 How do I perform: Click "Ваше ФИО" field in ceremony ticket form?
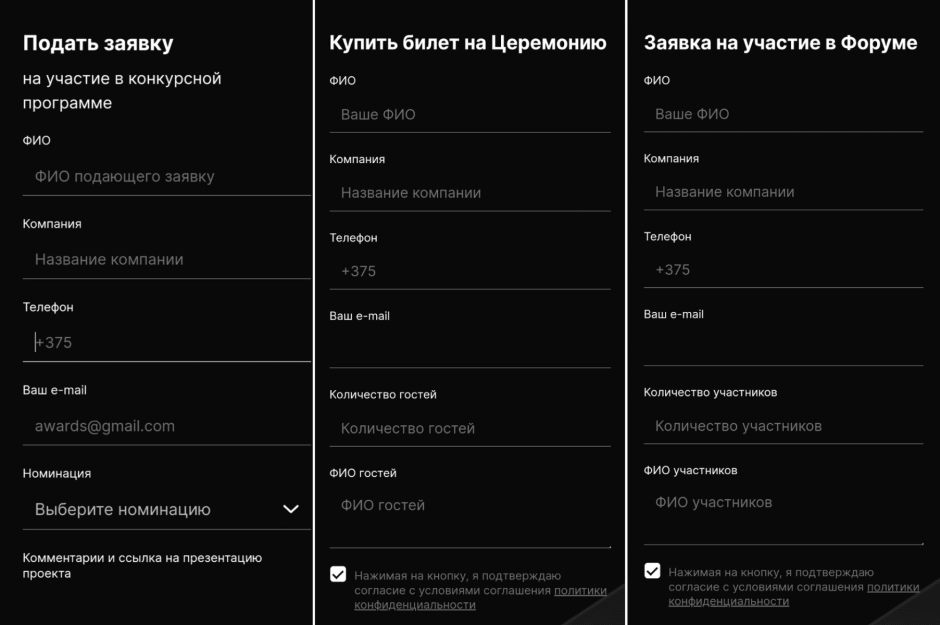pyautogui.click(x=469, y=115)
